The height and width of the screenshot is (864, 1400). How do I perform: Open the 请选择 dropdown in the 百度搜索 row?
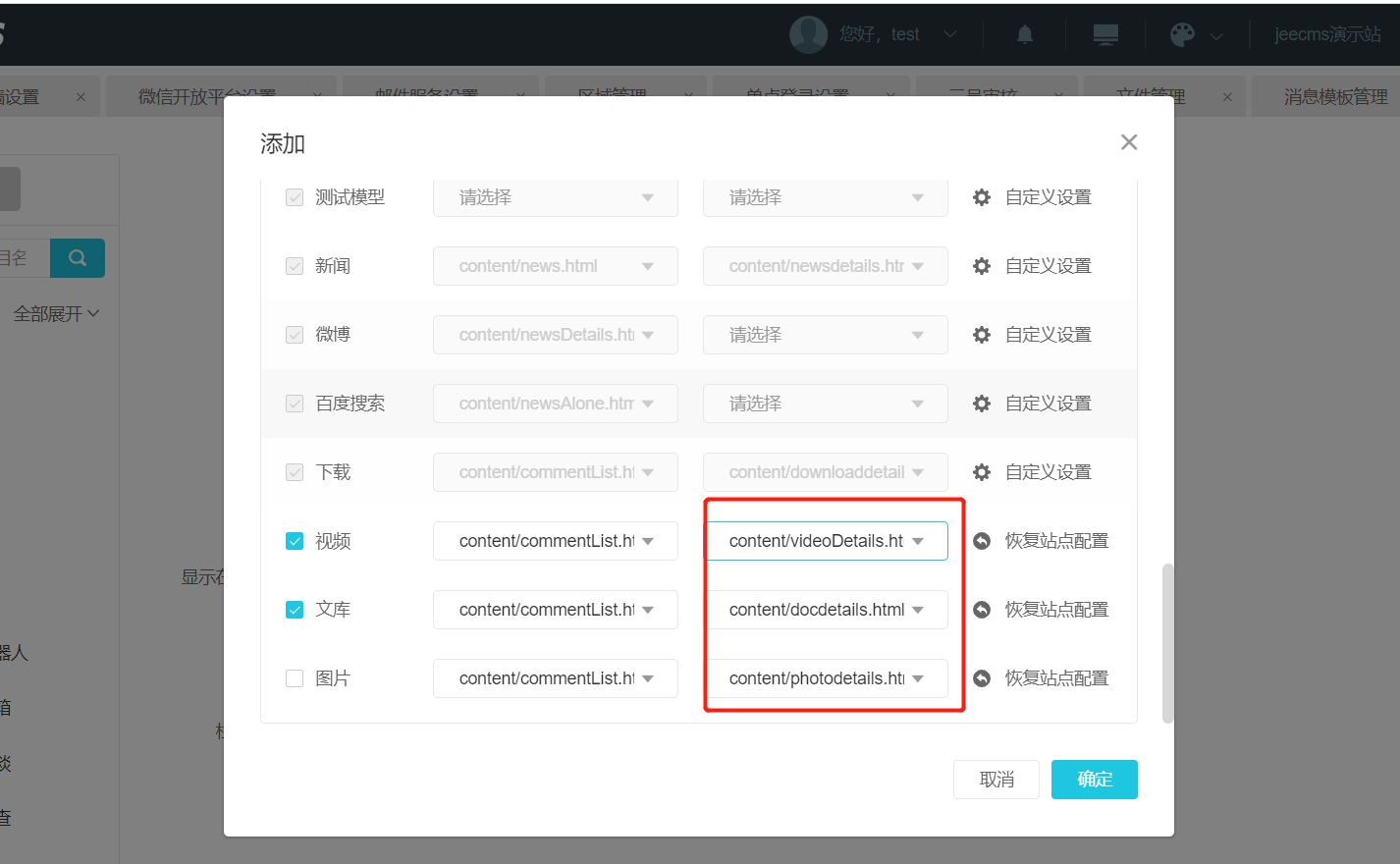pyautogui.click(x=826, y=404)
